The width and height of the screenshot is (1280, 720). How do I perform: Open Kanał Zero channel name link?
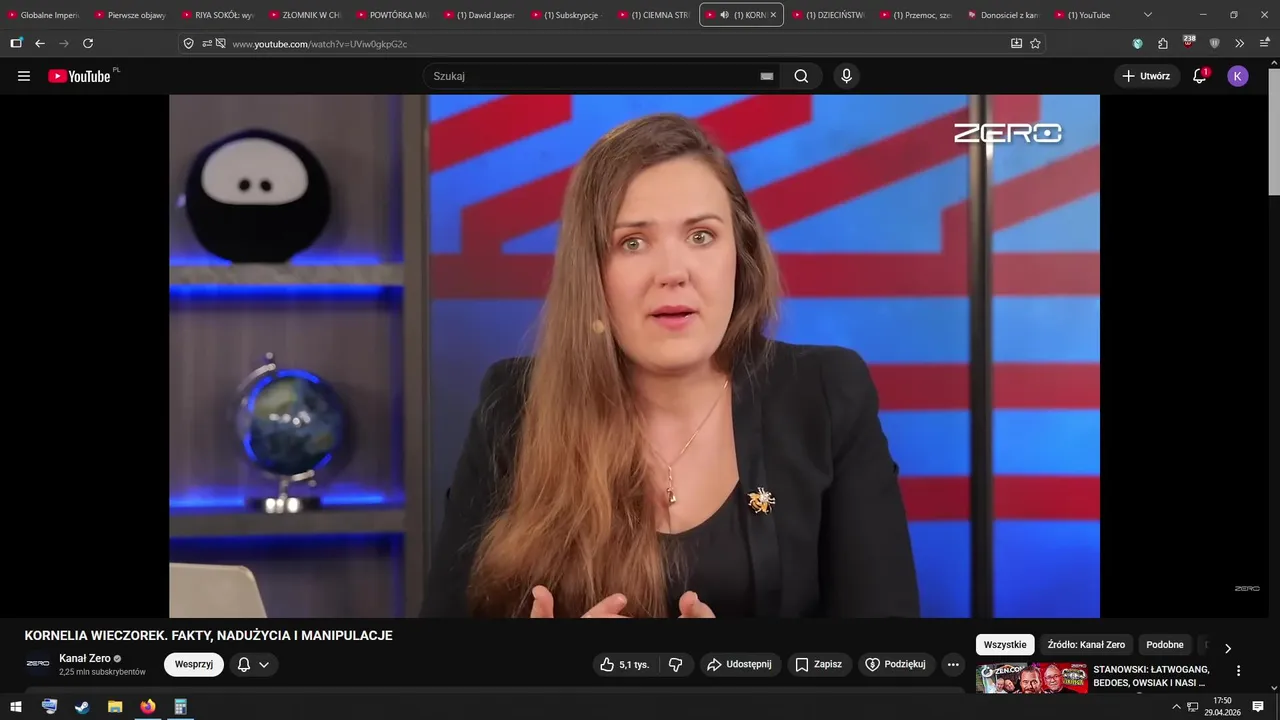(85, 658)
